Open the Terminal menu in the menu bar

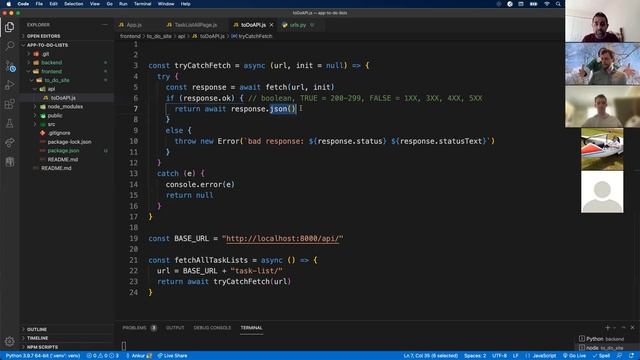pos(142,4)
